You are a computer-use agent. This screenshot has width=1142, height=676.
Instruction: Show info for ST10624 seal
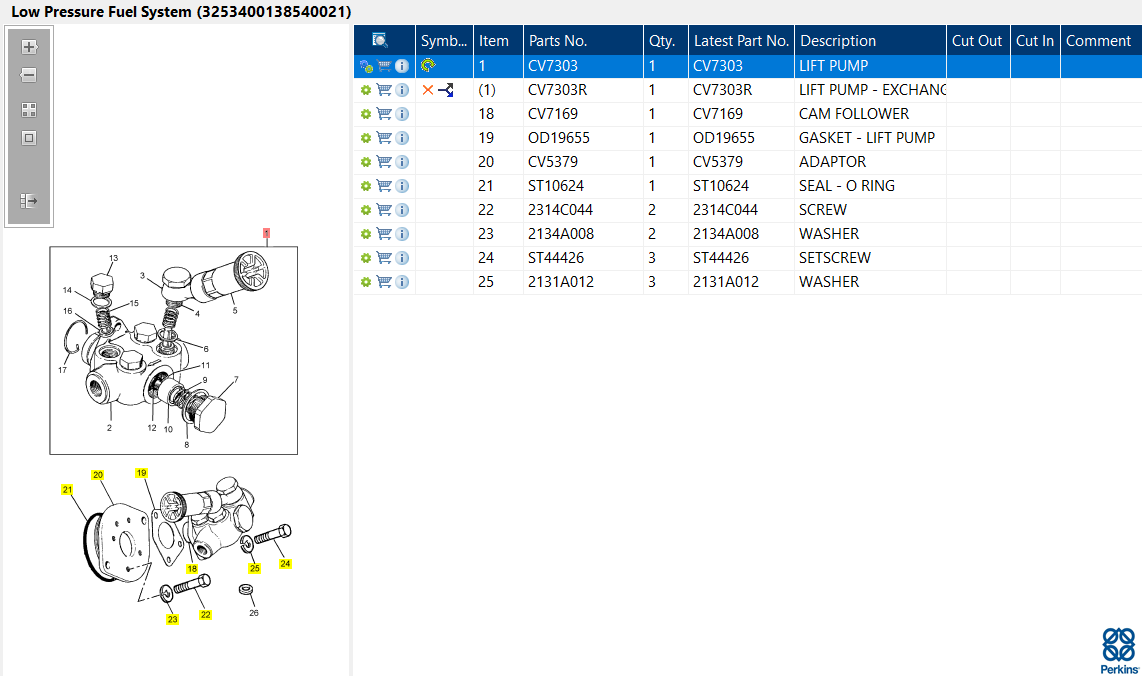pos(402,186)
